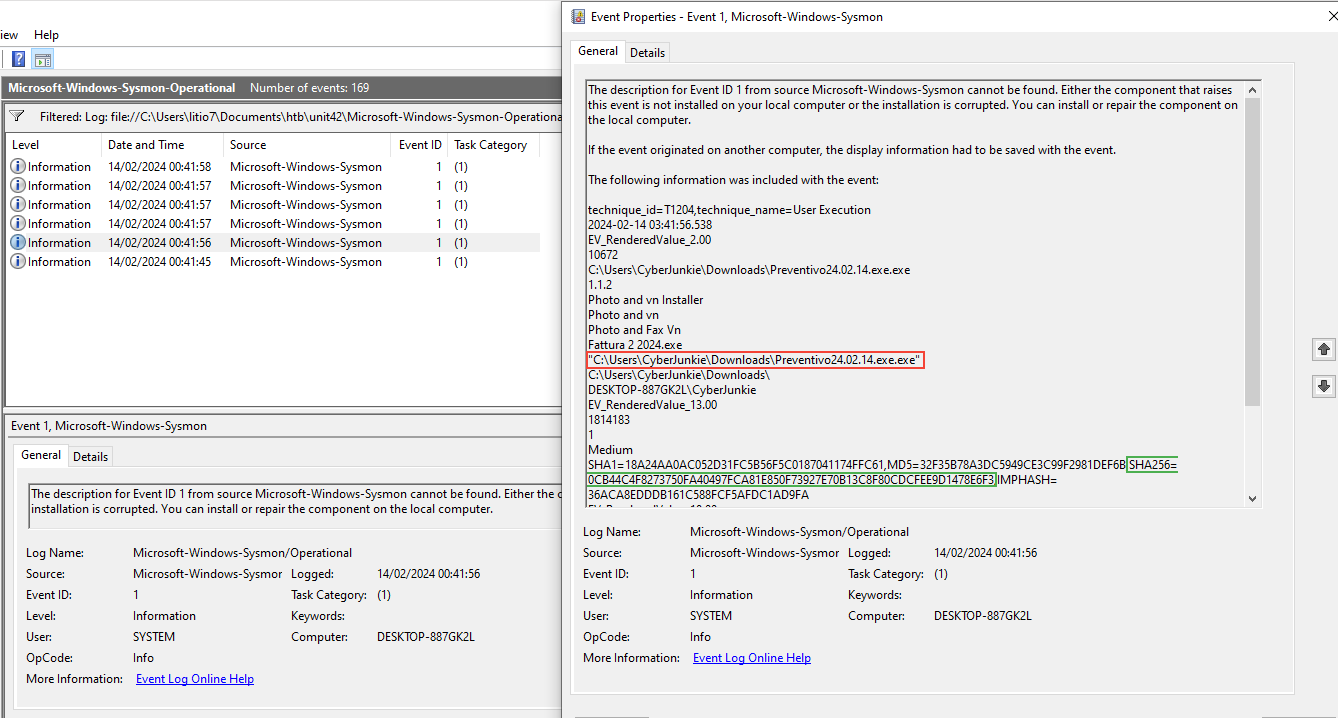Screen dimensions: 1338x718
Task: Click the info icon of the 00:41:58 event
Action: point(18,167)
